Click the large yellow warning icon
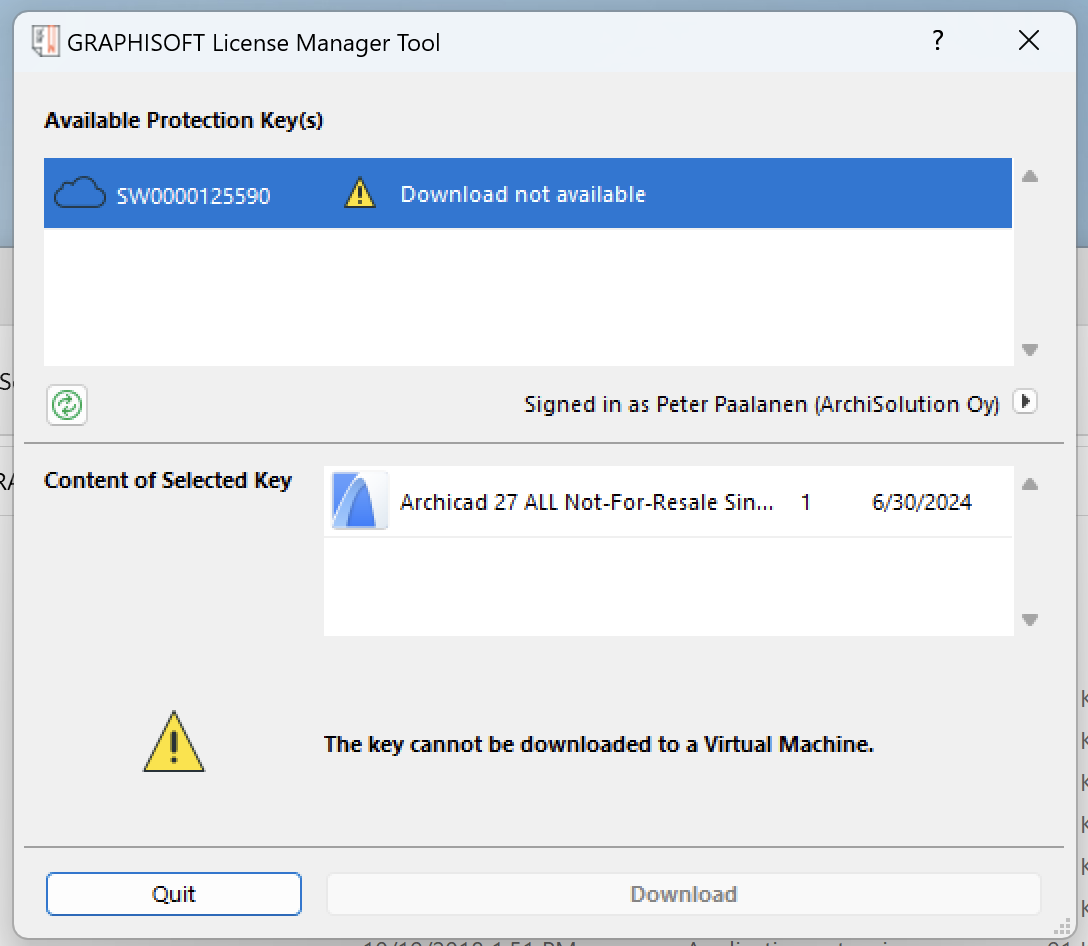This screenshot has height=946, width=1088. click(174, 743)
